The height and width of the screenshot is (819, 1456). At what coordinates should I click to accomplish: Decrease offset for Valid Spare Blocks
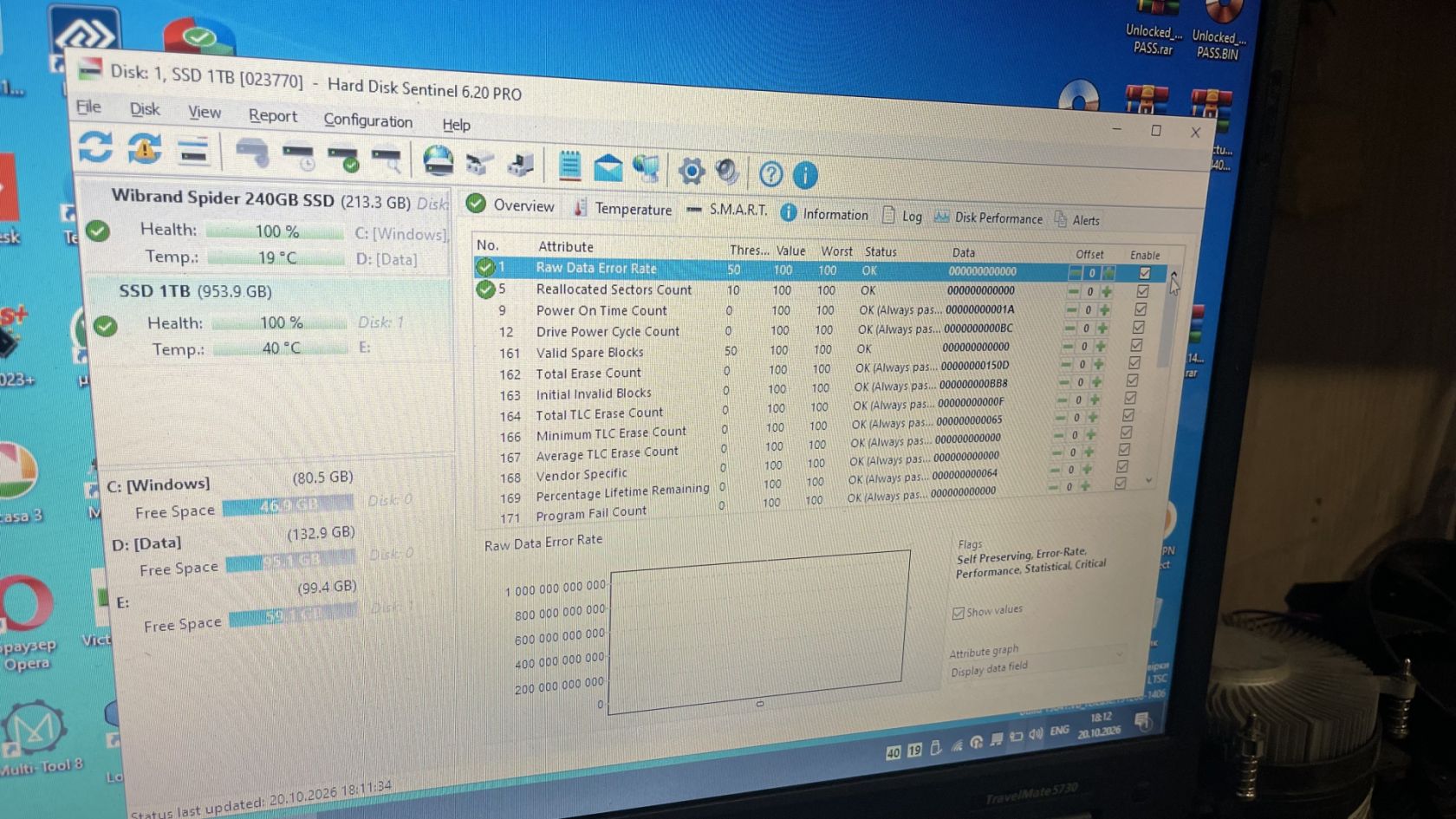pyautogui.click(x=1068, y=347)
